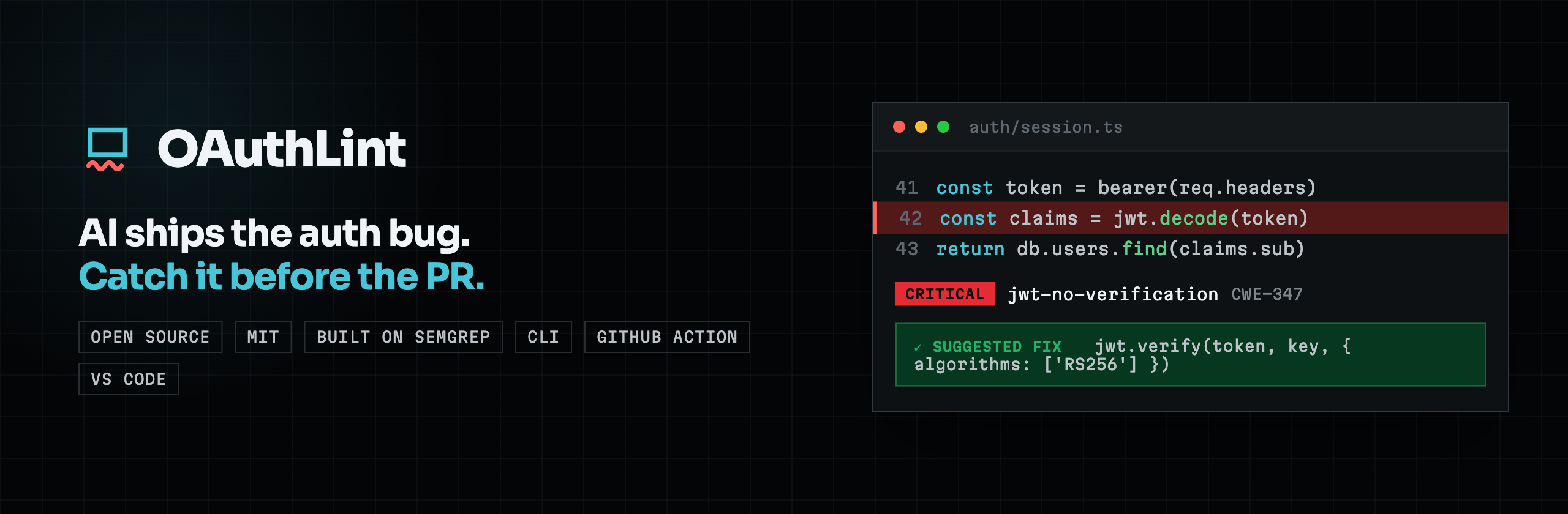This screenshot has width=1568, height=514.
Task: Click line number 42 in highlighted row
Action: tap(911, 218)
